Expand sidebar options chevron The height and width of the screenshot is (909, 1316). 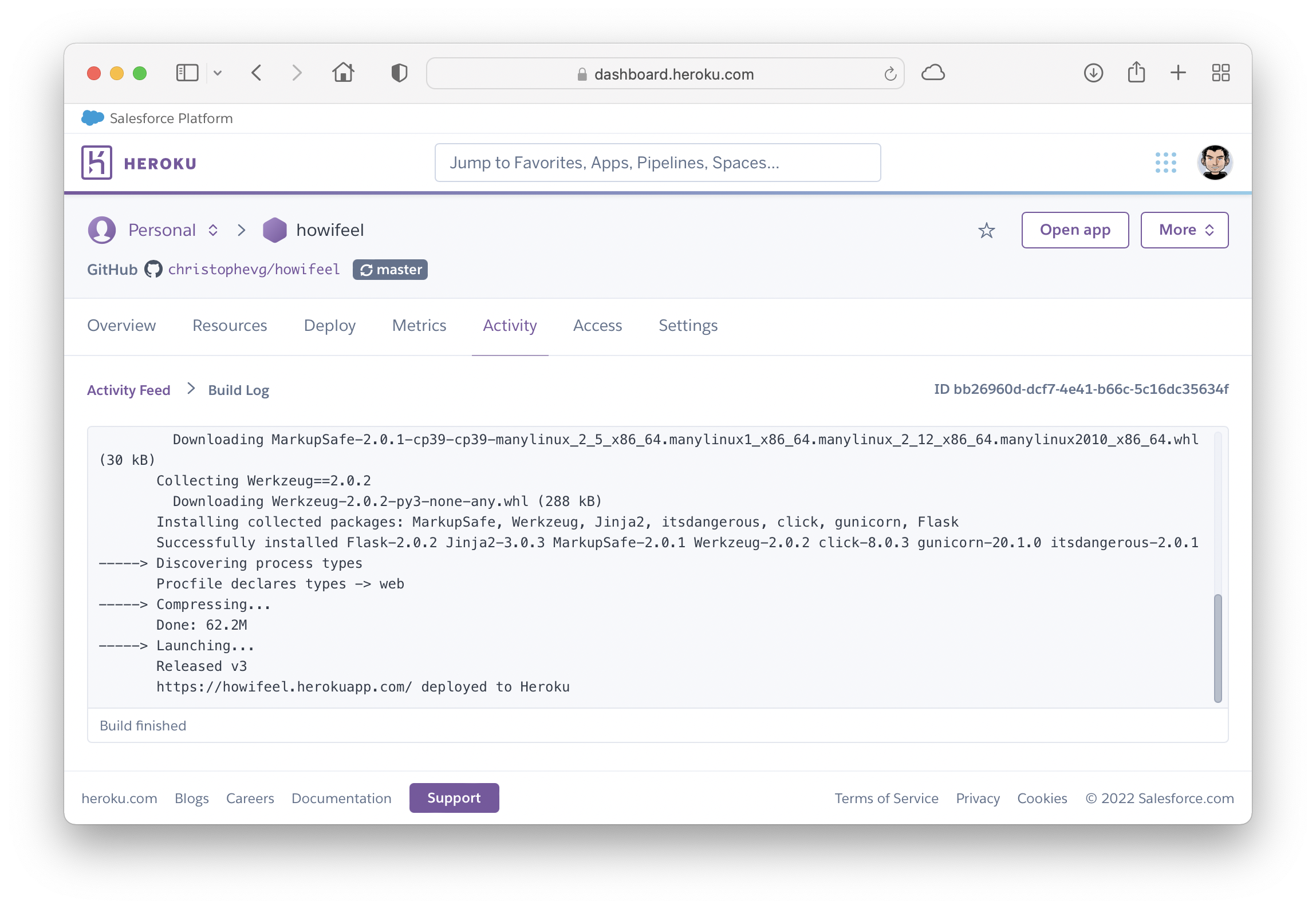[x=218, y=73]
